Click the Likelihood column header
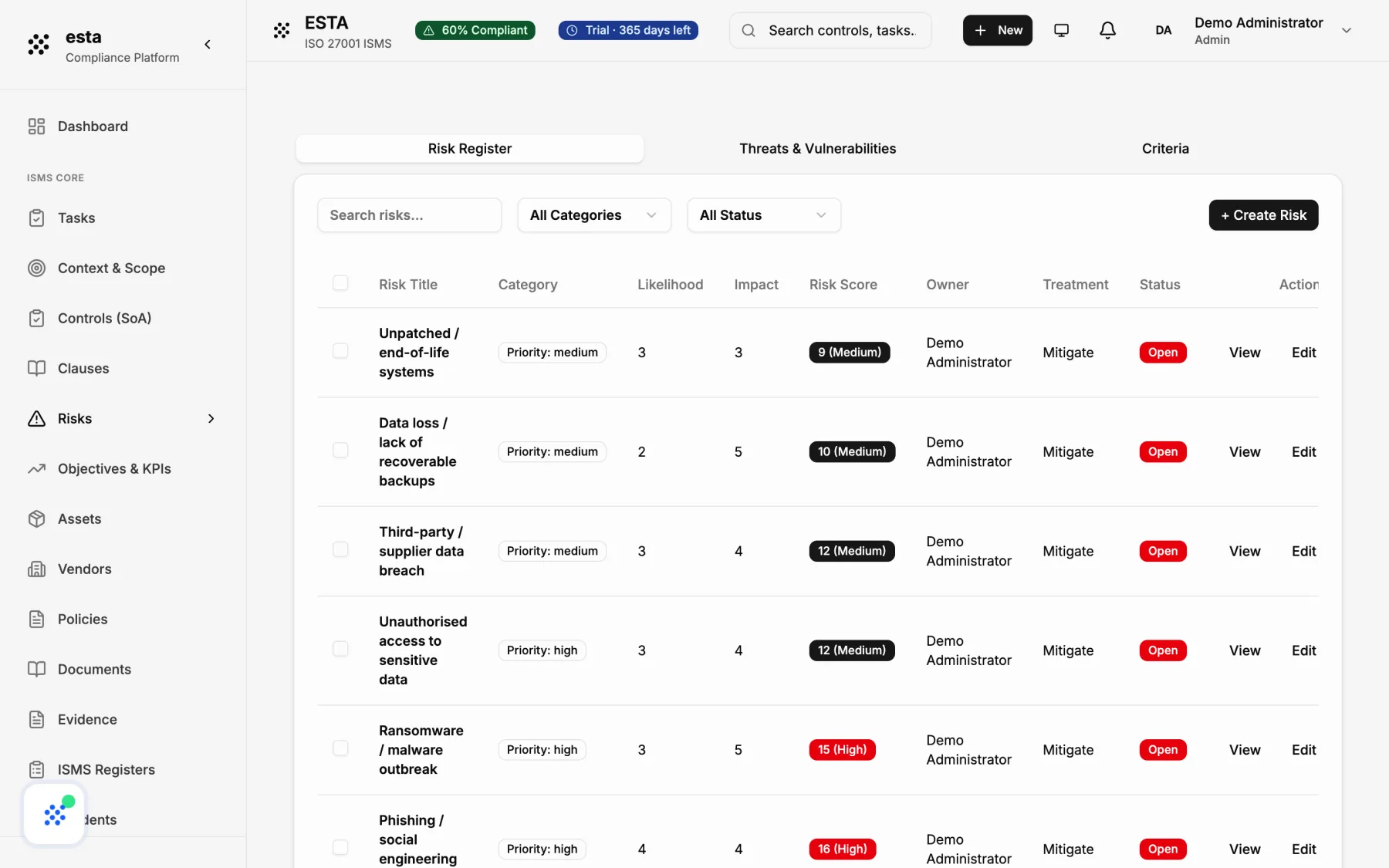Image resolution: width=1389 pixels, height=868 pixels. coord(671,285)
